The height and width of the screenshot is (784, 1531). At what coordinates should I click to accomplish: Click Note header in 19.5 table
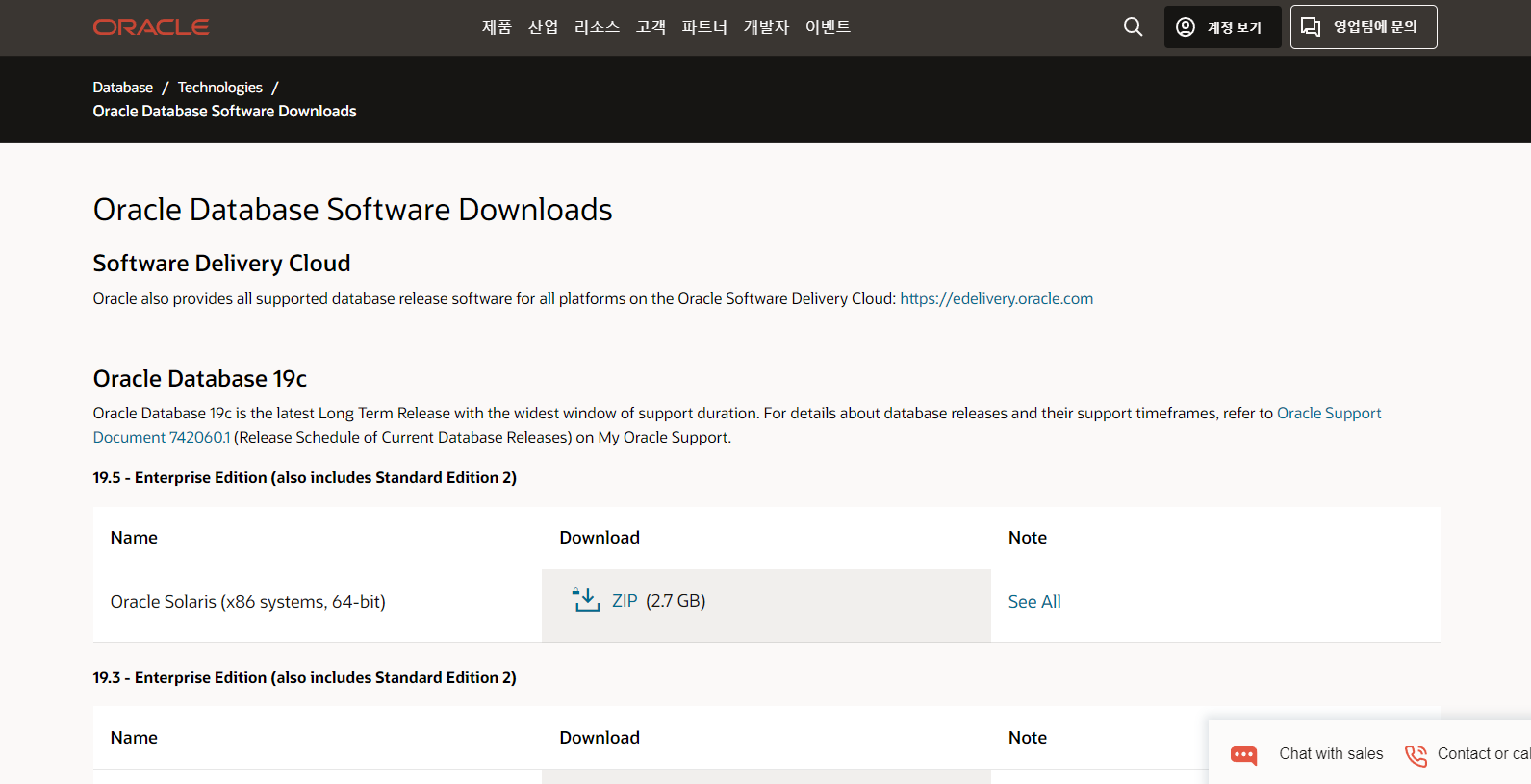(x=1027, y=538)
